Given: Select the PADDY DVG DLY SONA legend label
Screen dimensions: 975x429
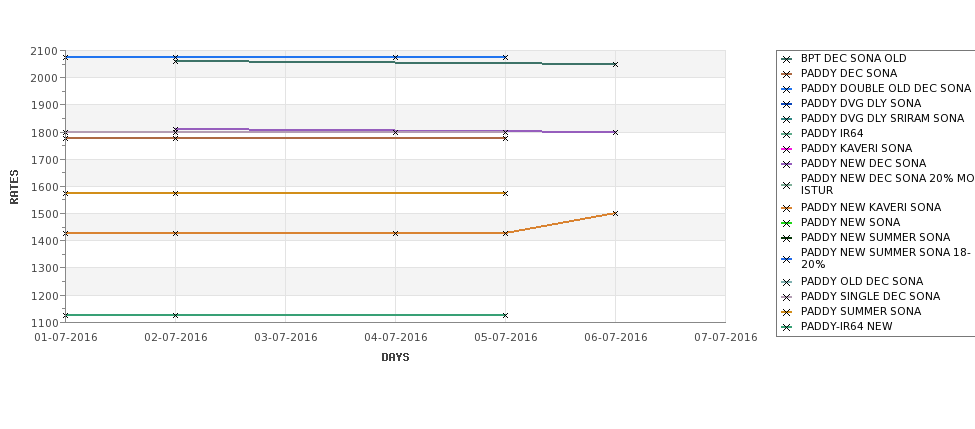Looking at the screenshot, I should point(861,103).
